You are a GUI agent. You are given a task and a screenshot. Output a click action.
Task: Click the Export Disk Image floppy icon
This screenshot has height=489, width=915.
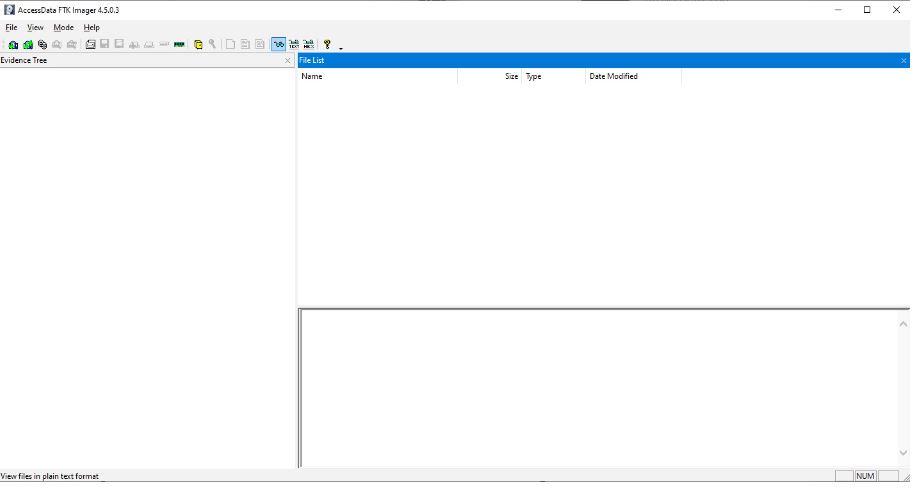104,44
